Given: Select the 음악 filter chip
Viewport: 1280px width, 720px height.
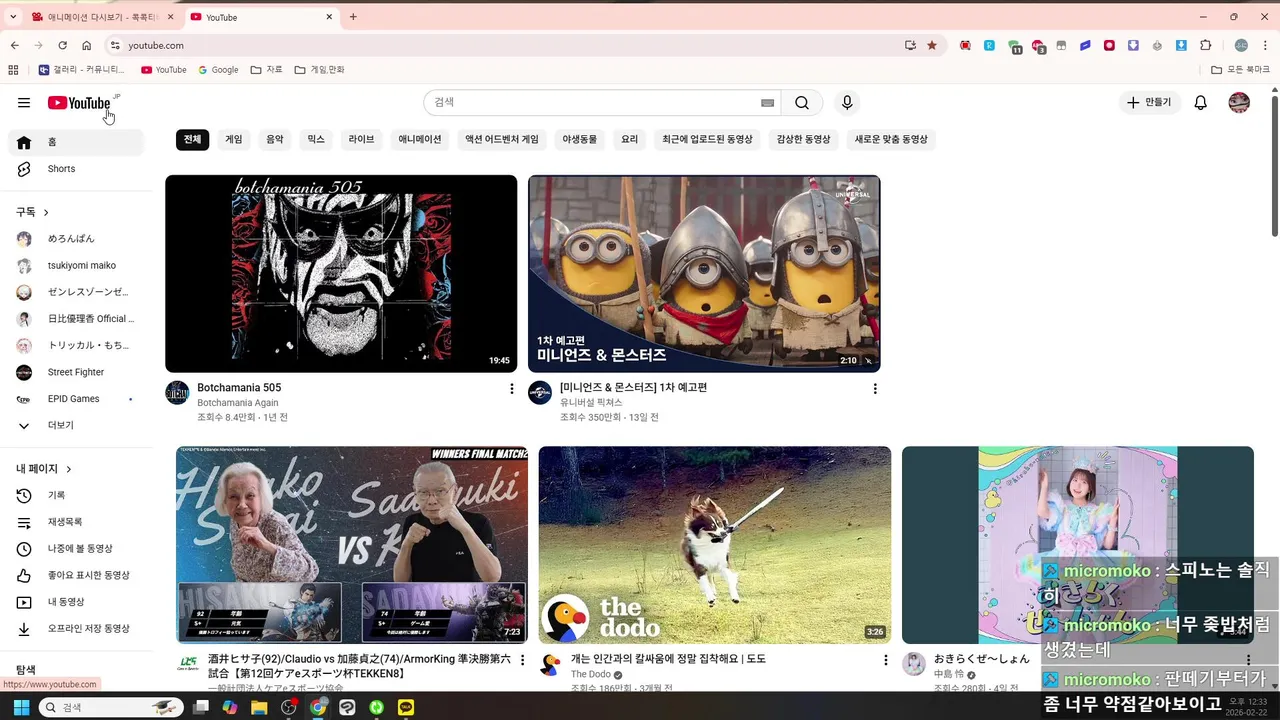Looking at the screenshot, I should click(275, 140).
